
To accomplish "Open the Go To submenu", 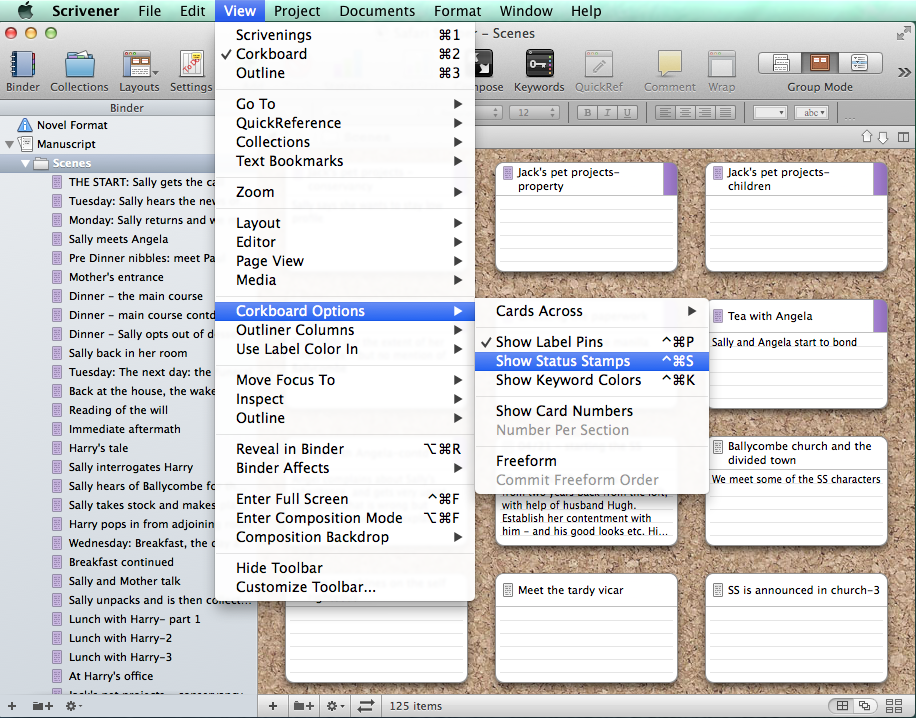I will click(x=345, y=104).
